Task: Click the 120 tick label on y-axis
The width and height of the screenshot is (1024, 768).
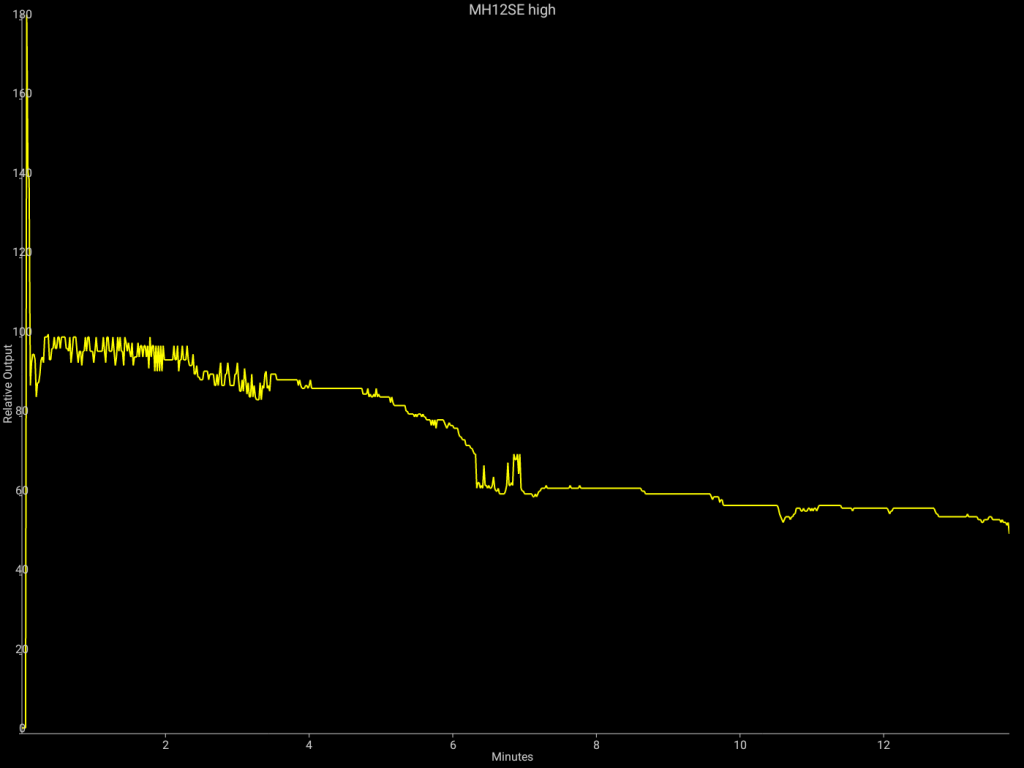Action: (21, 253)
